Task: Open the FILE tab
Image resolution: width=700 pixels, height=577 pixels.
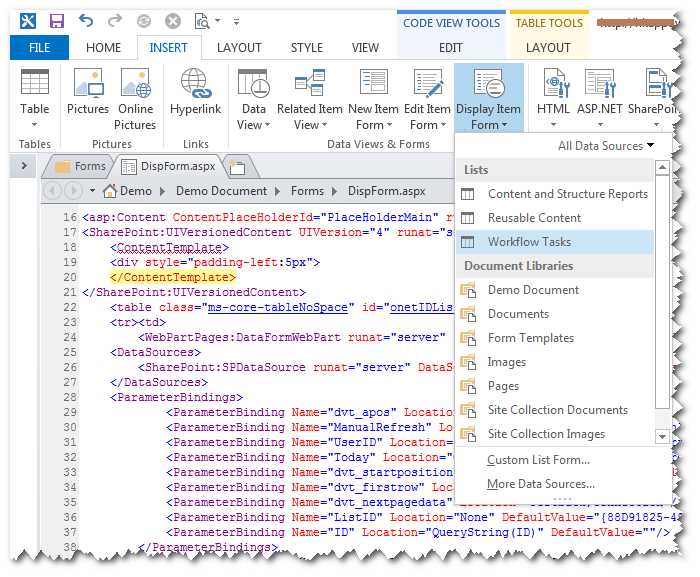Action: pyautogui.click(x=39, y=47)
